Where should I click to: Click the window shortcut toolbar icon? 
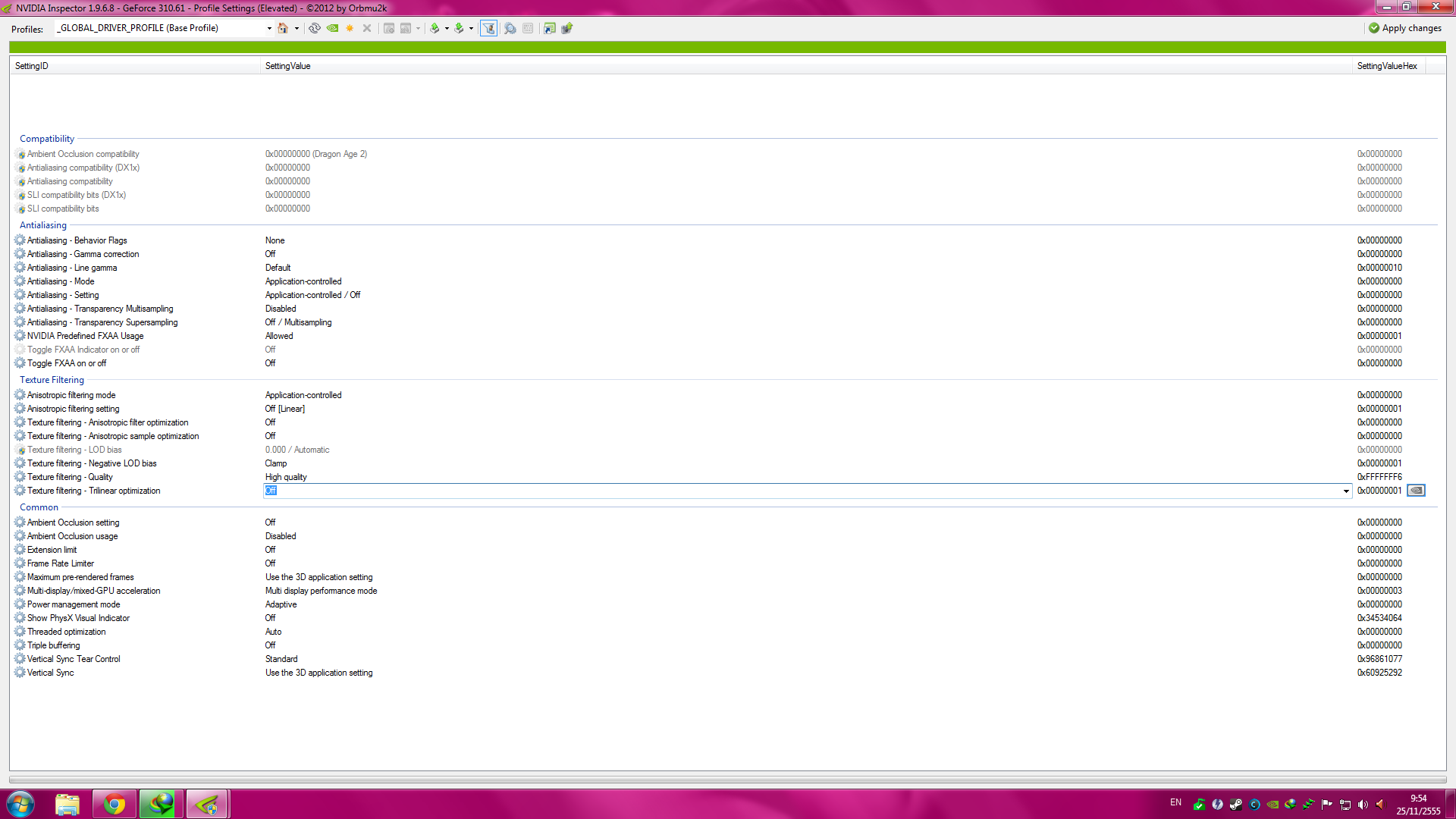[x=550, y=29]
